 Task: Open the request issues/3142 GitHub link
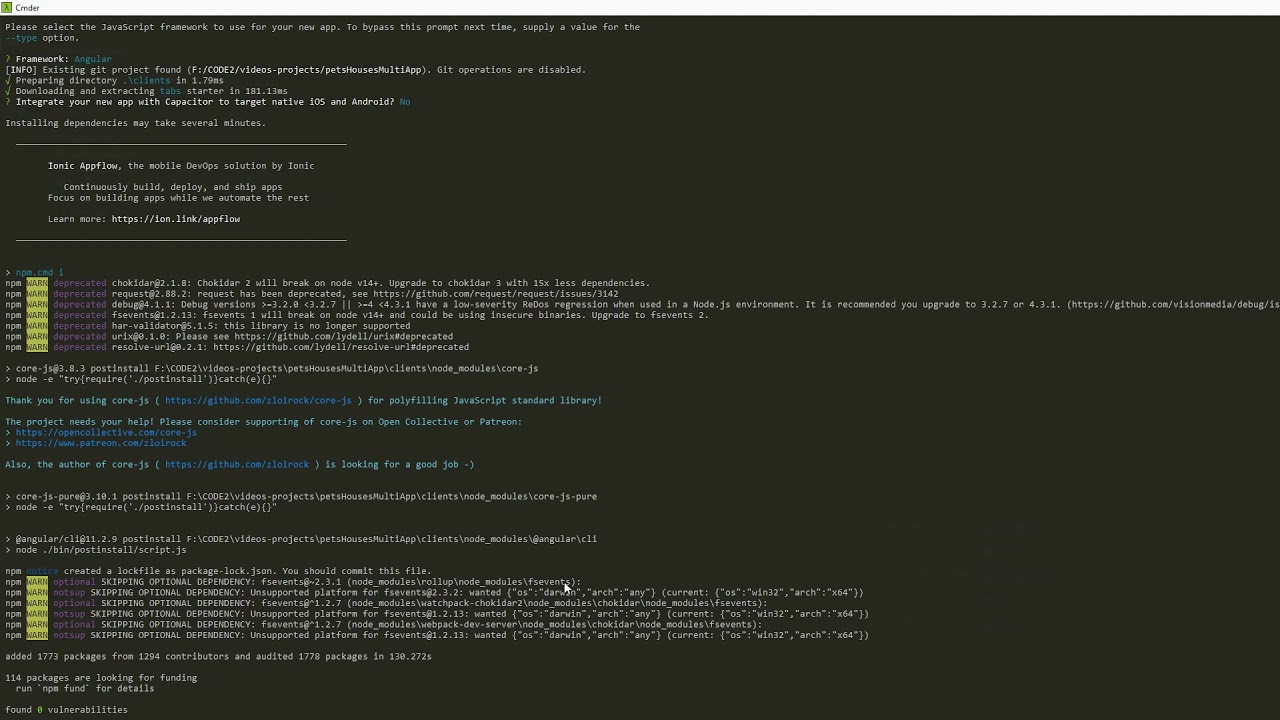496,294
